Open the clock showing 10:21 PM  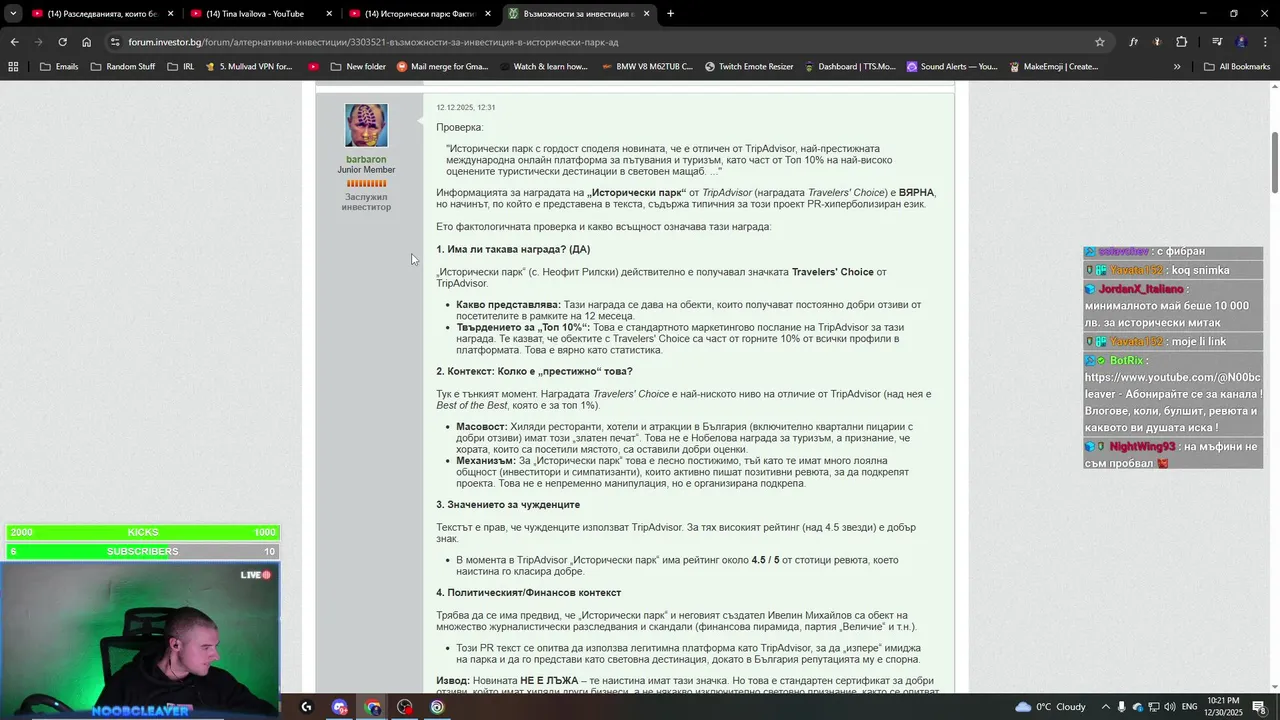[x=1223, y=707]
